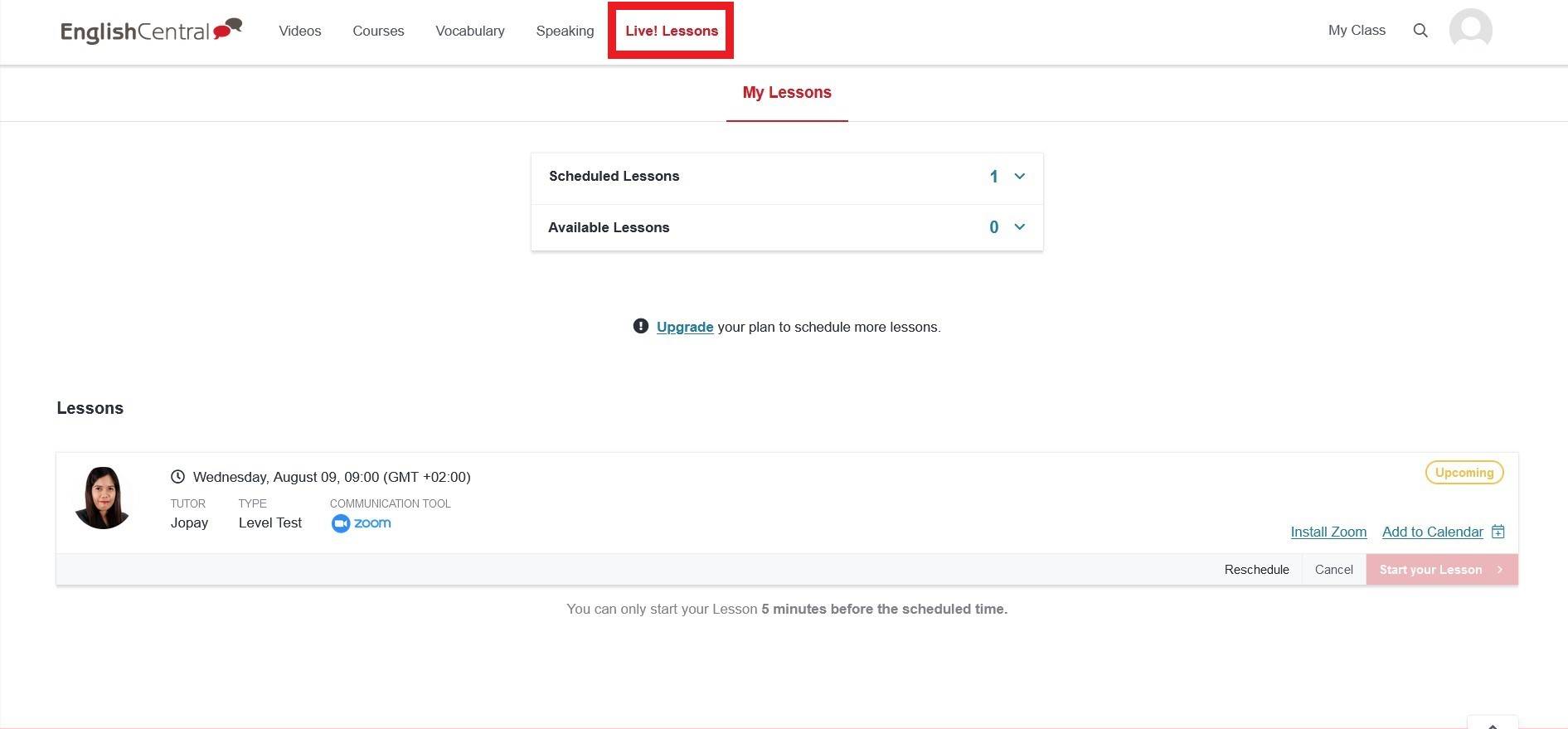Click the '5 minutes before the scheduled time' note
The image size is (1568, 729).
point(884,609)
